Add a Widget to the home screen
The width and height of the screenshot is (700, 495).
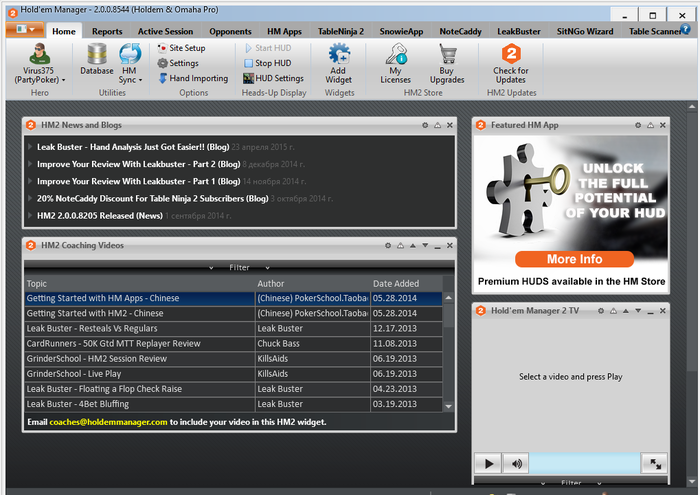[x=338, y=63]
